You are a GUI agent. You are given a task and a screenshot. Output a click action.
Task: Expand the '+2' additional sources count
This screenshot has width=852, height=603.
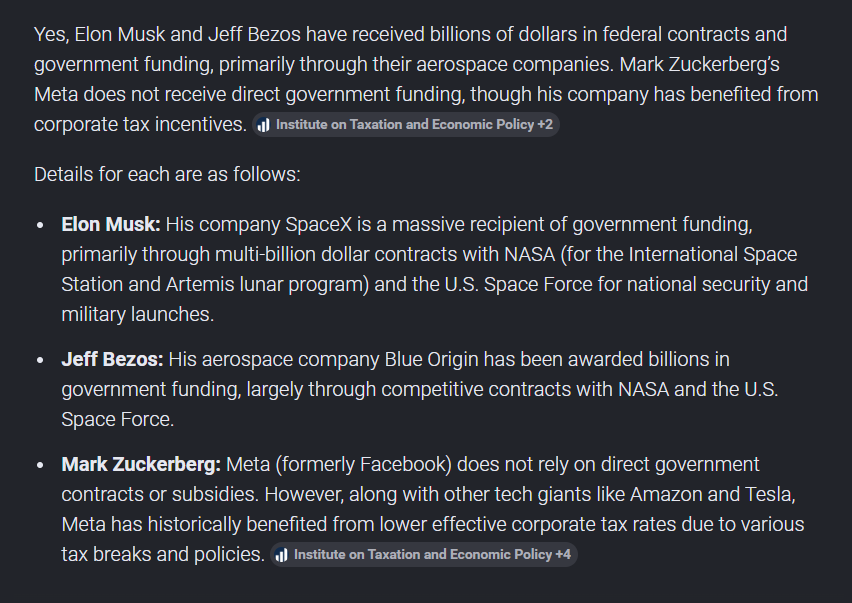545,124
